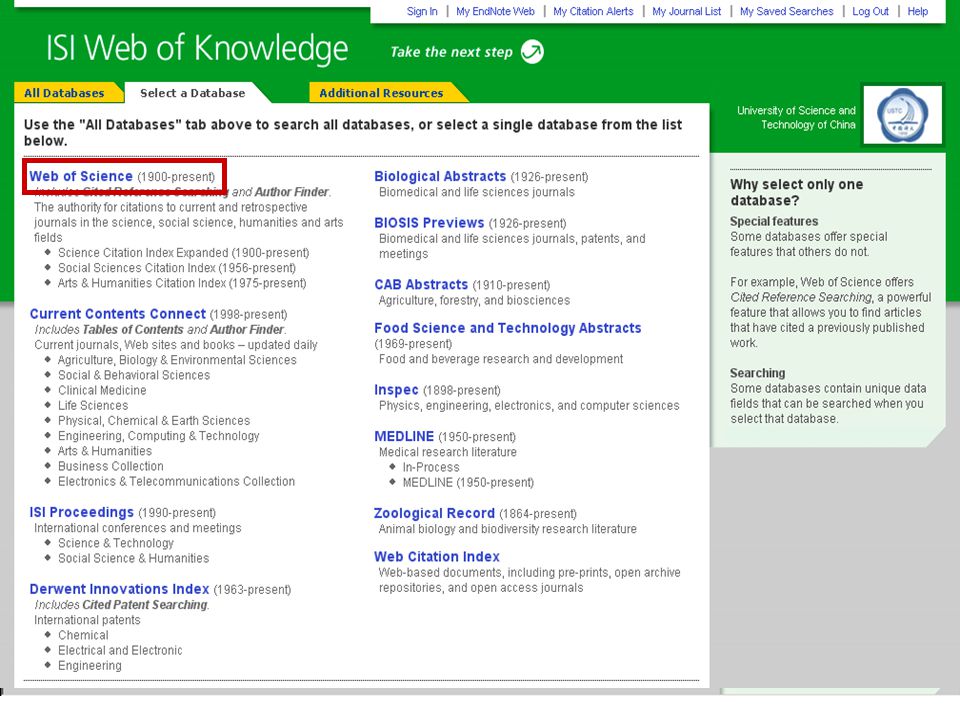The width and height of the screenshot is (960, 720).
Task: Open Derwent Innovations Index
Action: point(119,589)
